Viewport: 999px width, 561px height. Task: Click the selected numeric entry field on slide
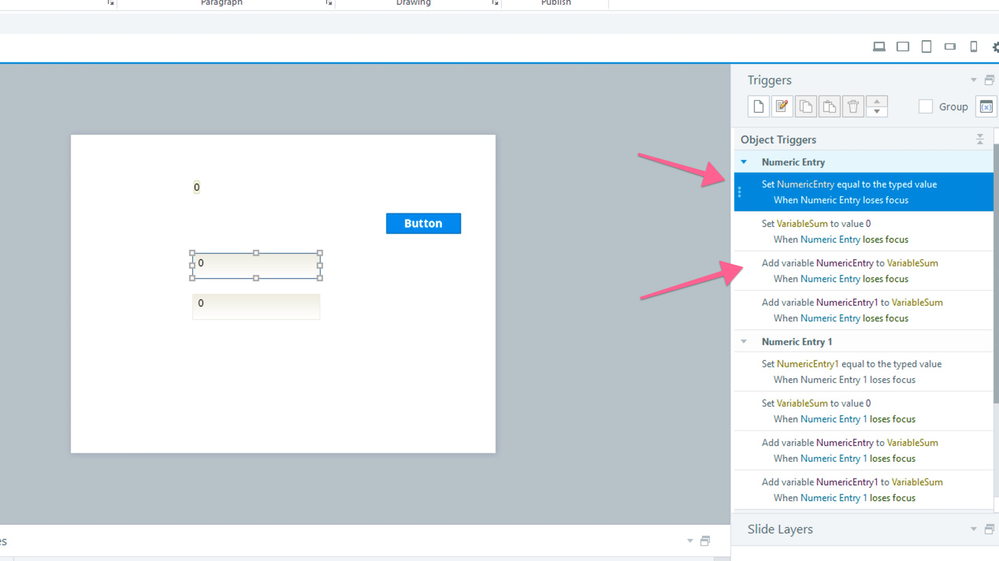click(256, 266)
